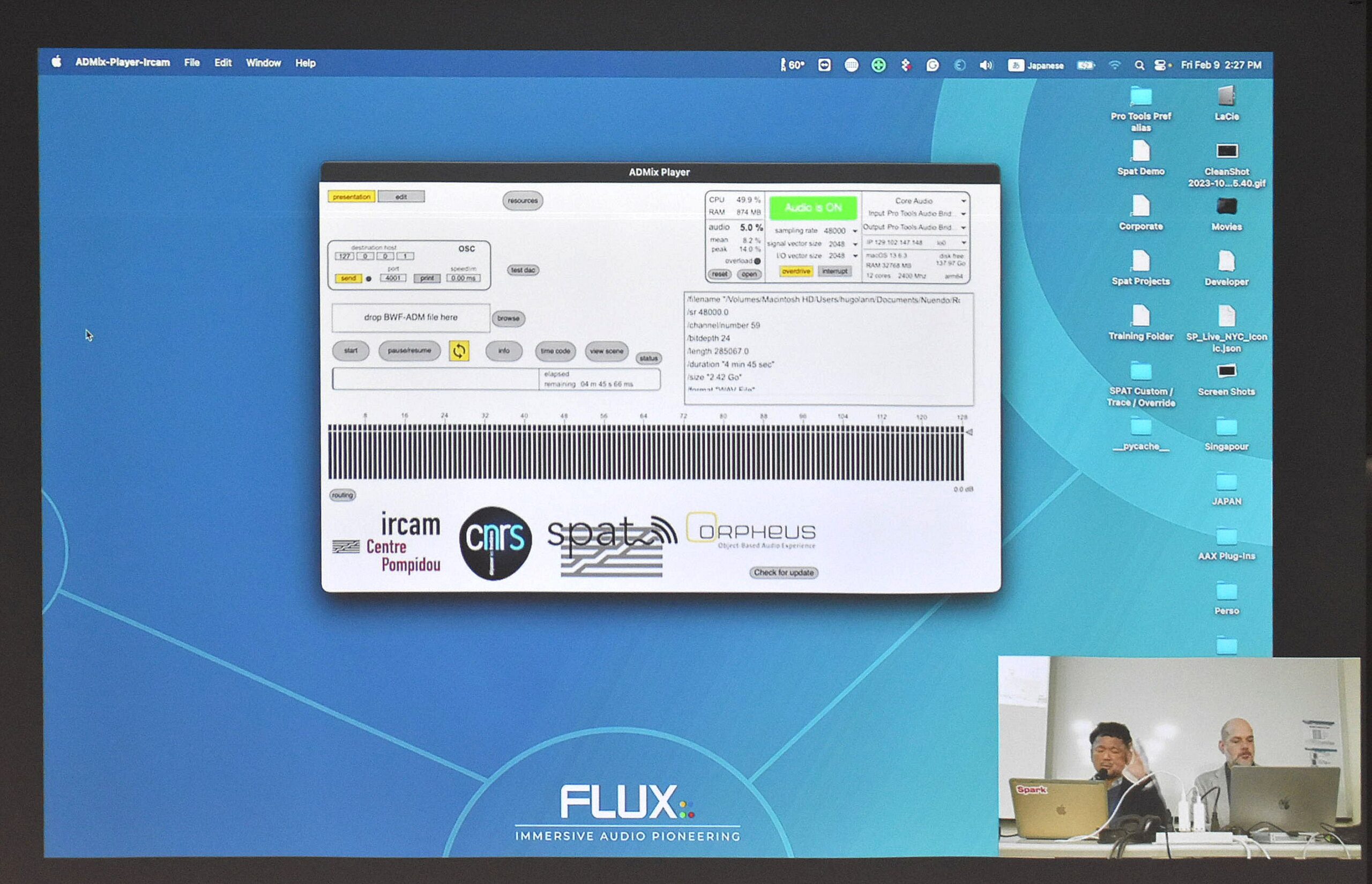Open the sampling rate 48000 dropdown

(841, 231)
